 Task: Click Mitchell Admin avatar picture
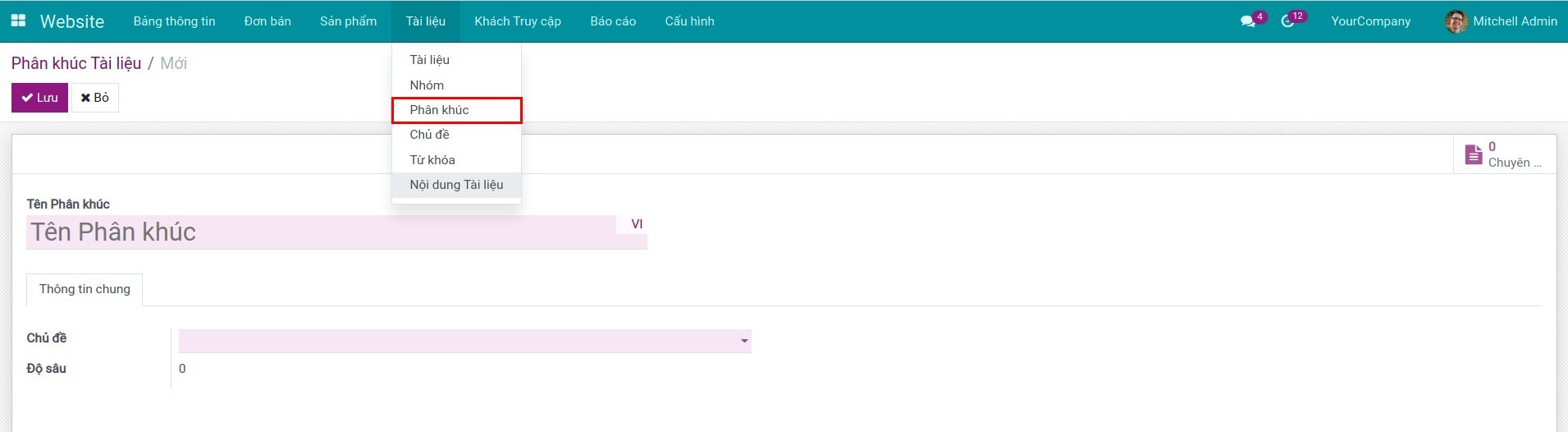coord(1456,21)
